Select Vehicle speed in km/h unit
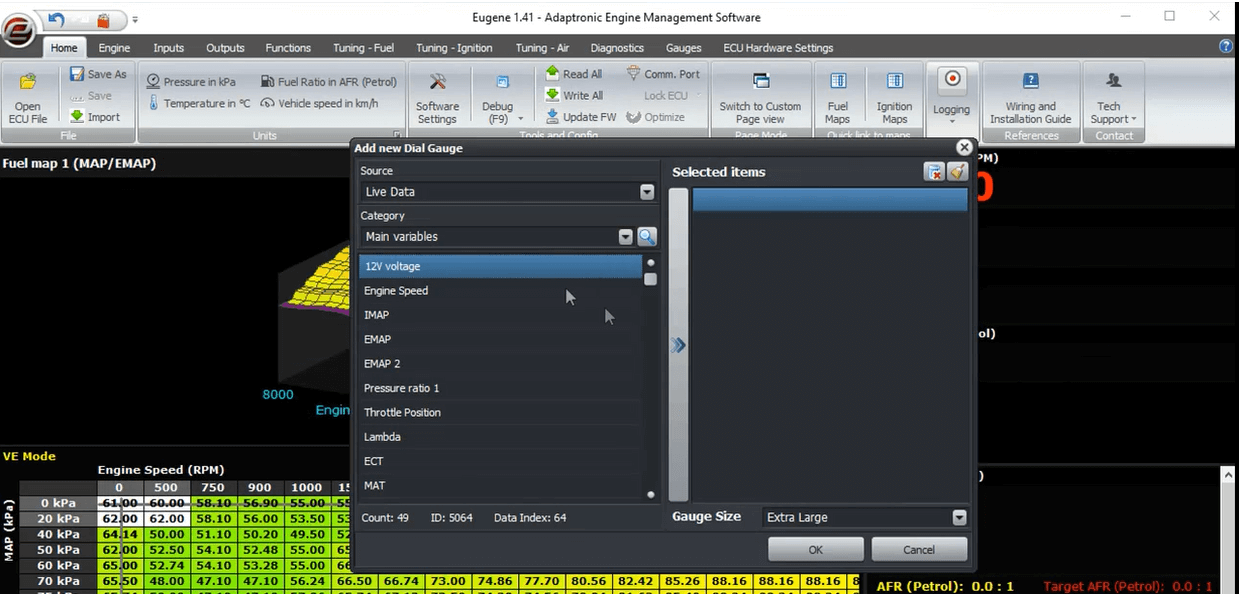The width and height of the screenshot is (1239, 594). coord(319,103)
